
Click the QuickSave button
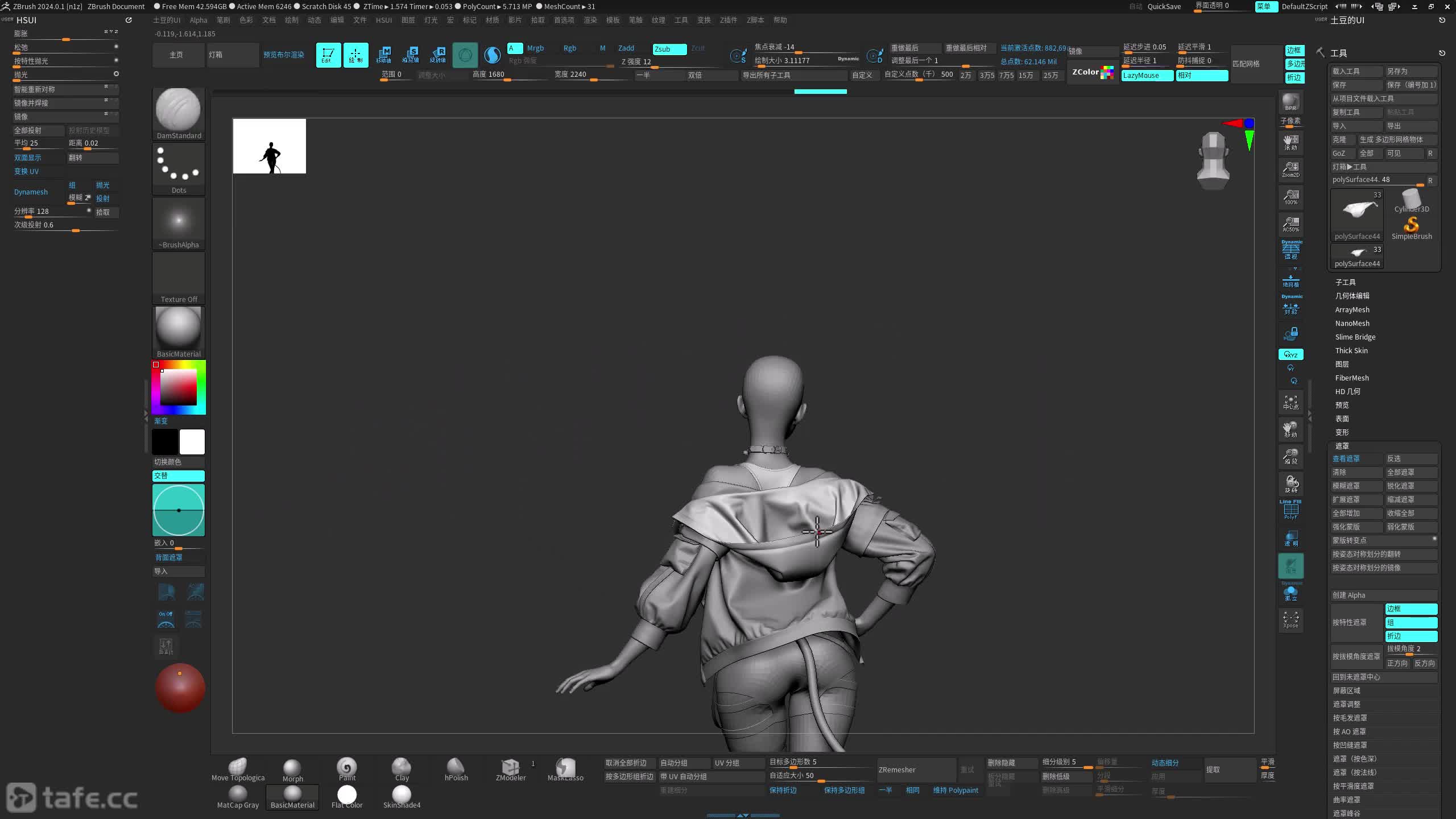1164,6
